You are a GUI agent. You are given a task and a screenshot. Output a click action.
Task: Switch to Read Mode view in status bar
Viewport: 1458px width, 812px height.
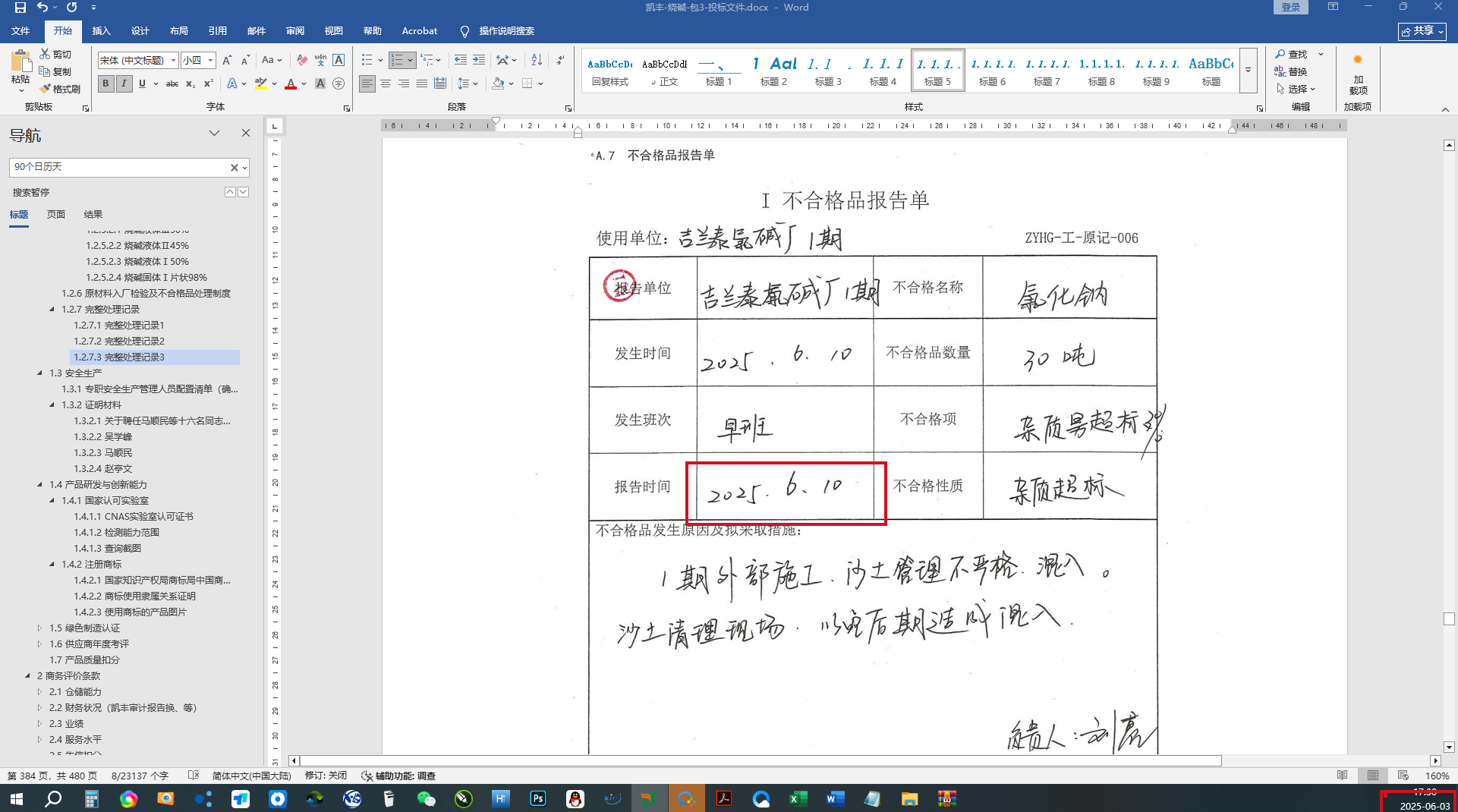(1343, 776)
